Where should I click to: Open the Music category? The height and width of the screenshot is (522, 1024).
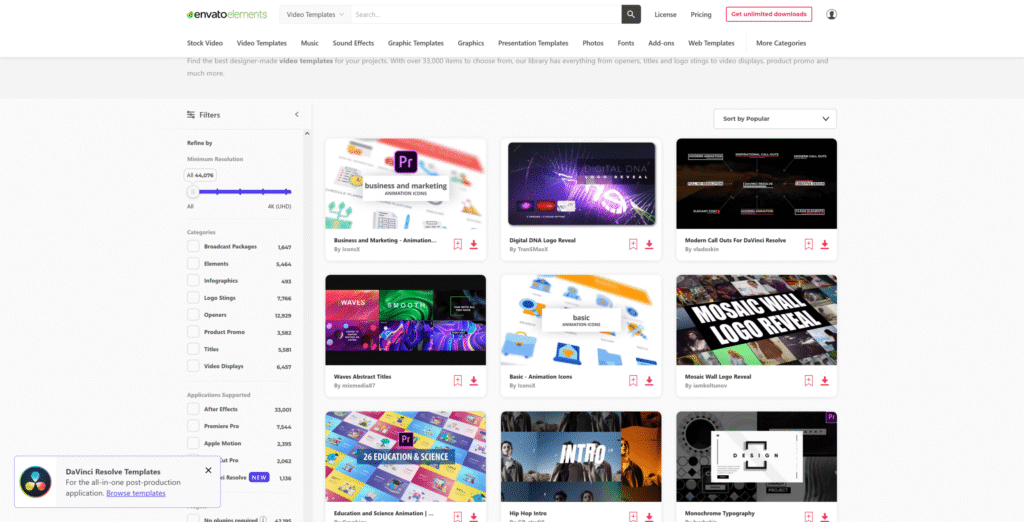310,43
